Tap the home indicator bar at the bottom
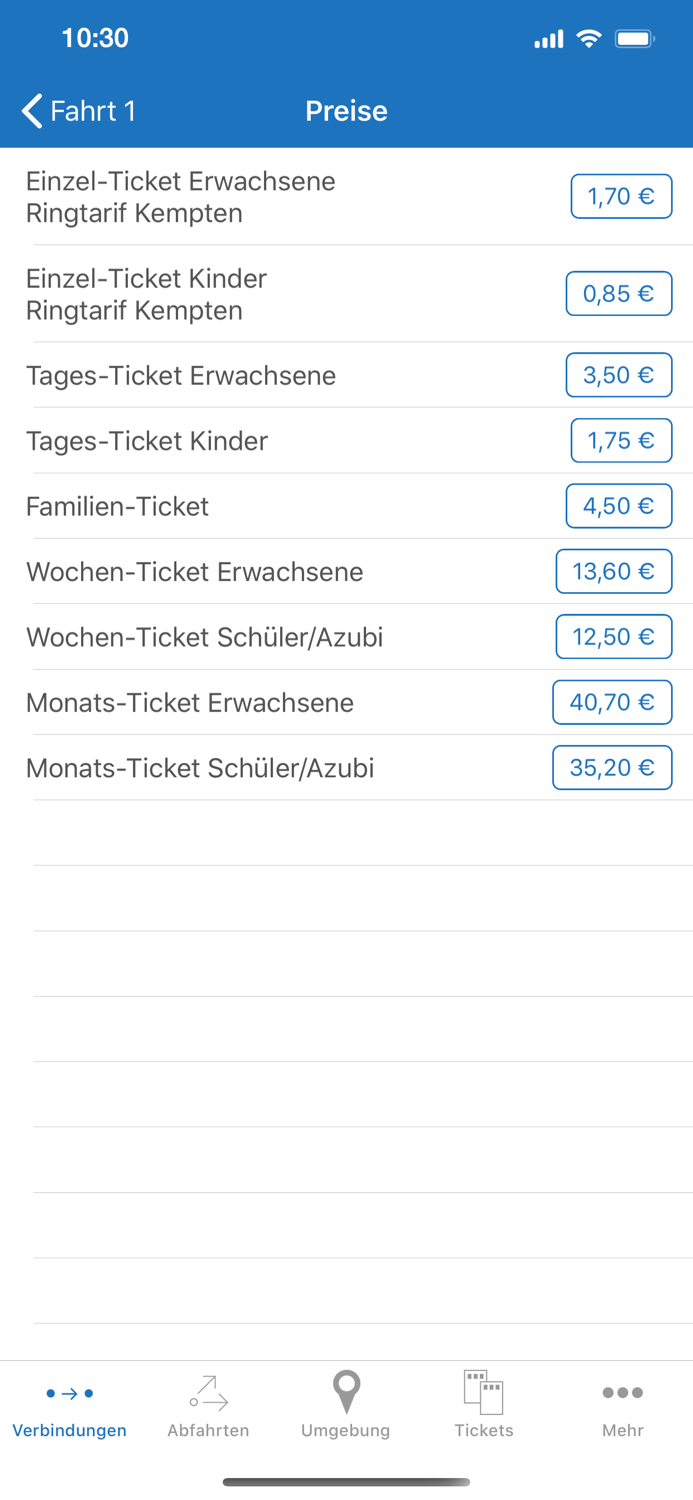This screenshot has height=1500, width=693. point(346,1482)
